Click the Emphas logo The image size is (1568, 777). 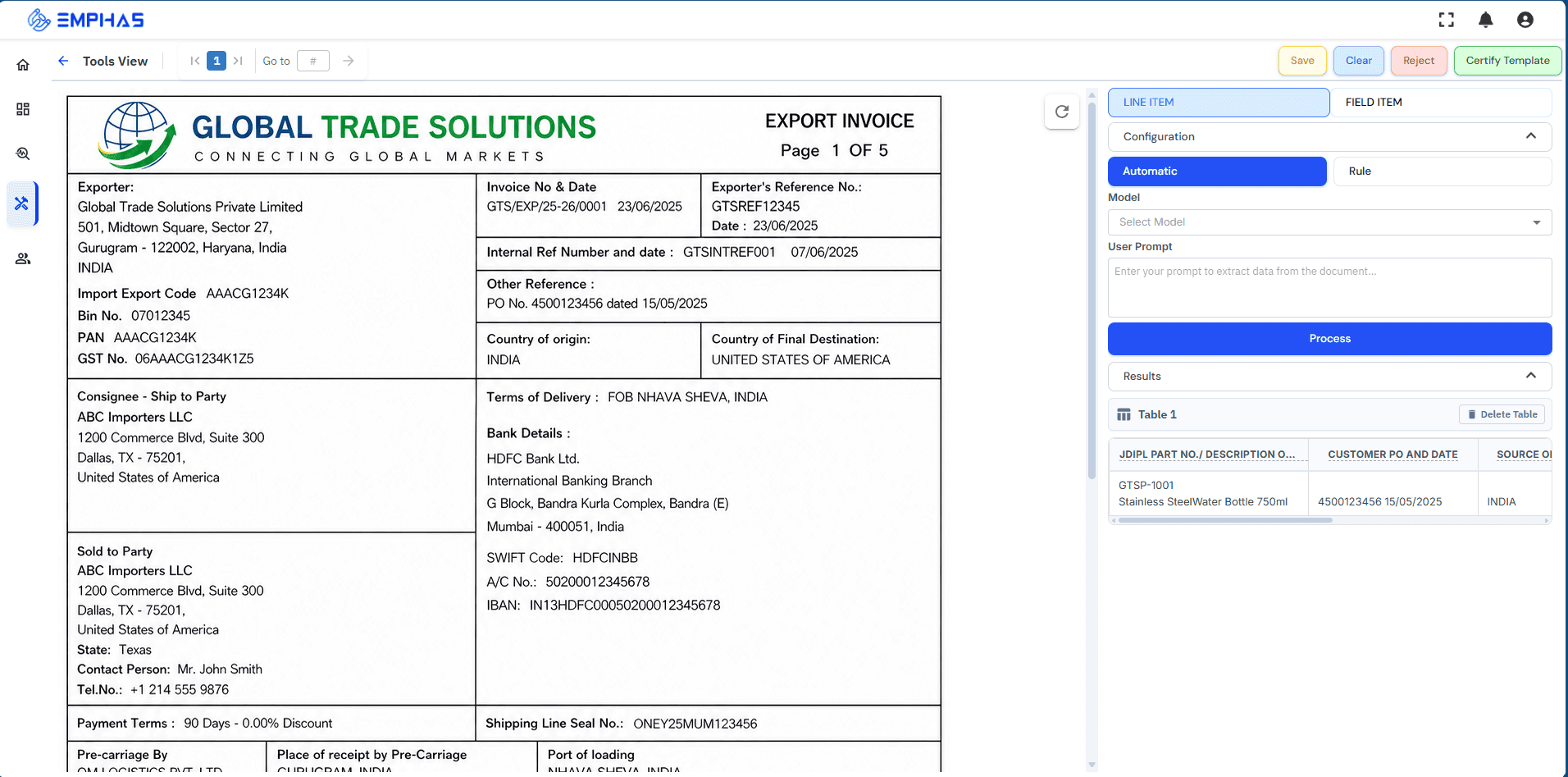point(86,20)
